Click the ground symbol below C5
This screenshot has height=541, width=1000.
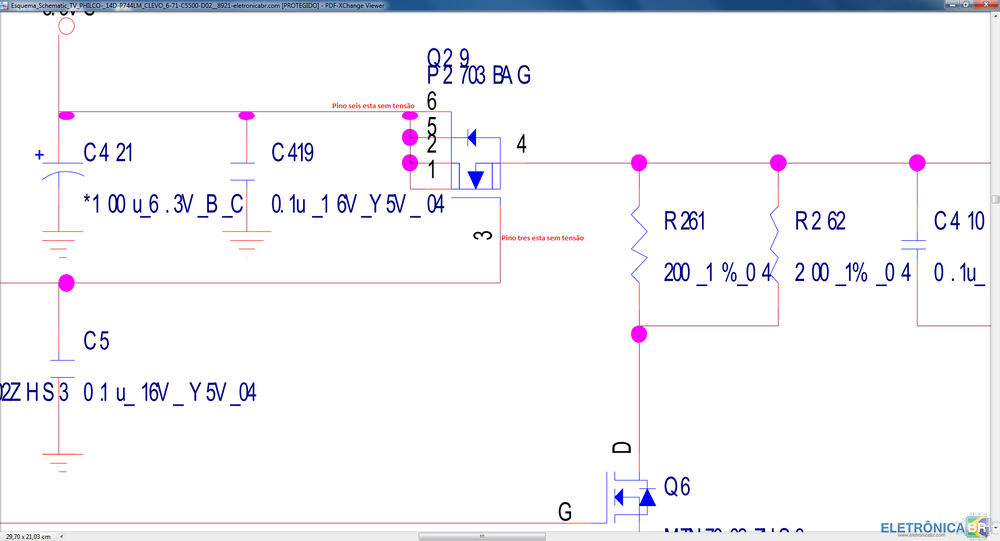pyautogui.click(x=62, y=458)
